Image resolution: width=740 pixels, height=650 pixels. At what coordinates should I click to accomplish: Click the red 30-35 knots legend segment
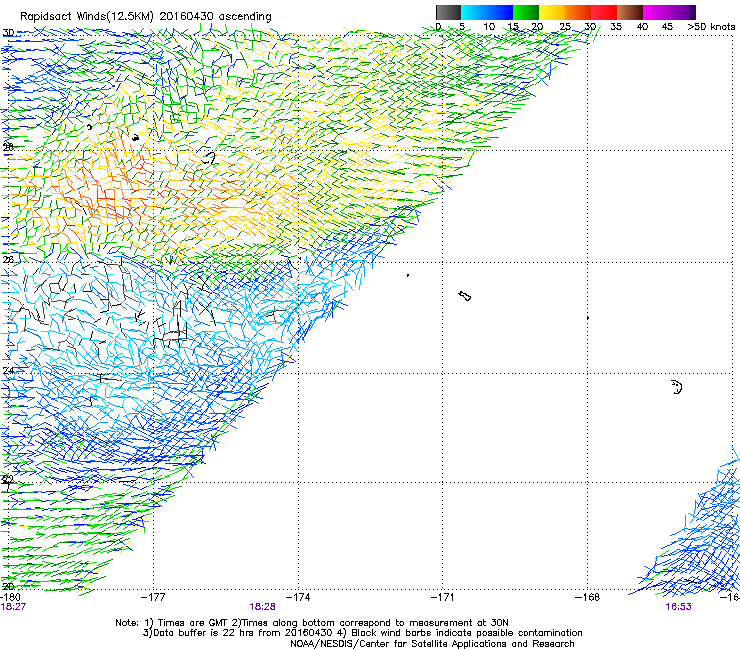[x=604, y=12]
